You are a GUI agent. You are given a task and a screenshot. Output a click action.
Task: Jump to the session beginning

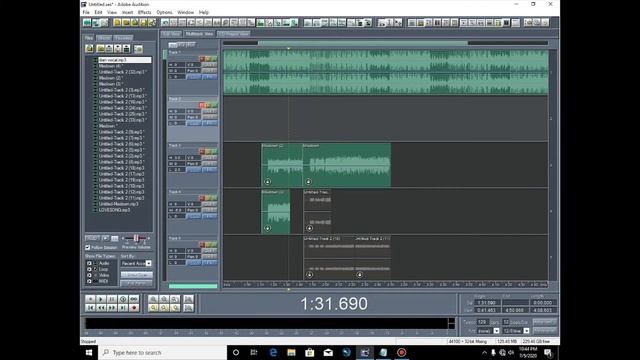click(x=90, y=308)
